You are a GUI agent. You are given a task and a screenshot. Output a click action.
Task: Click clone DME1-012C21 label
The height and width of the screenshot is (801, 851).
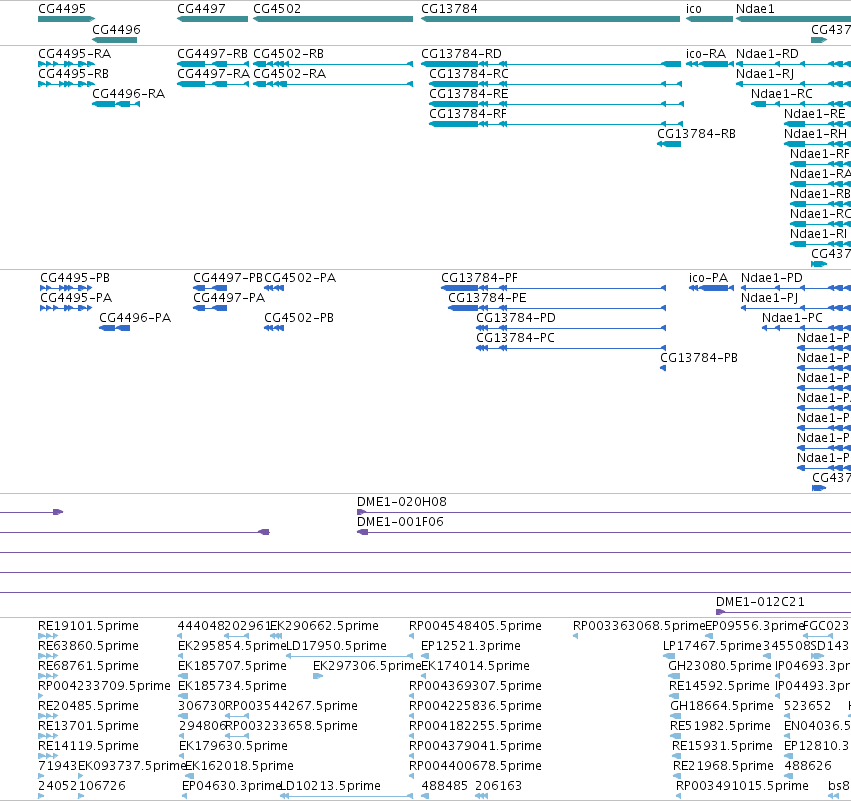pos(760,601)
